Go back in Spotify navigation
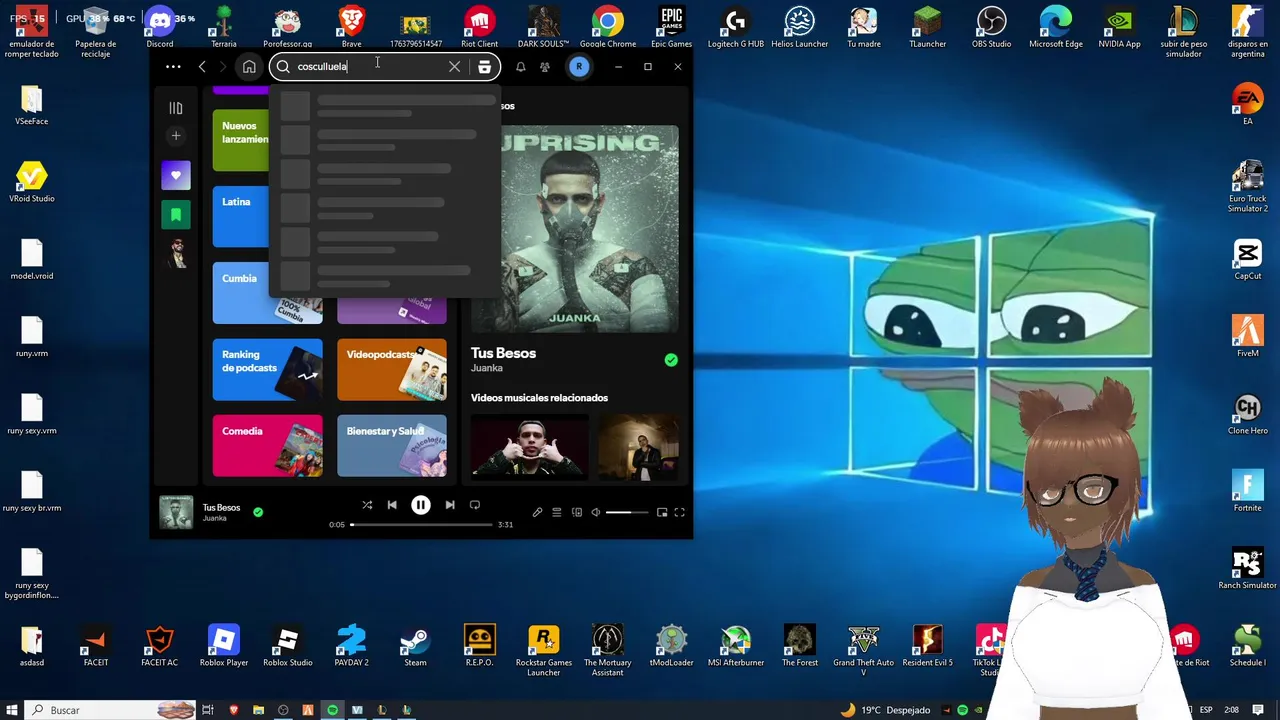 point(202,67)
